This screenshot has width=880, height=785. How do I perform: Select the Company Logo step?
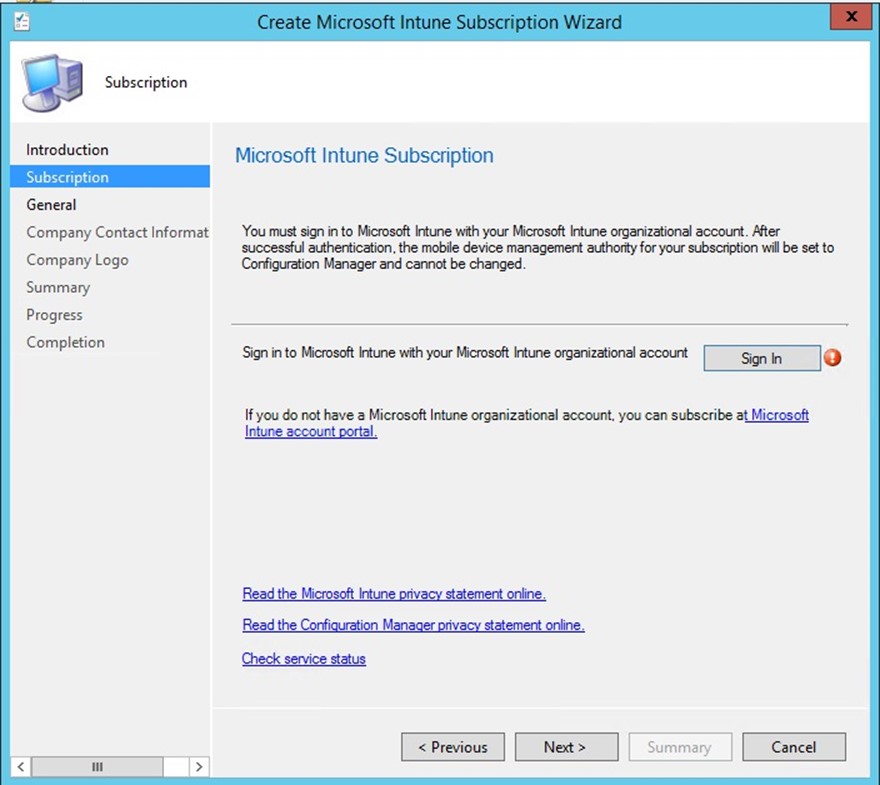[x=77, y=260]
